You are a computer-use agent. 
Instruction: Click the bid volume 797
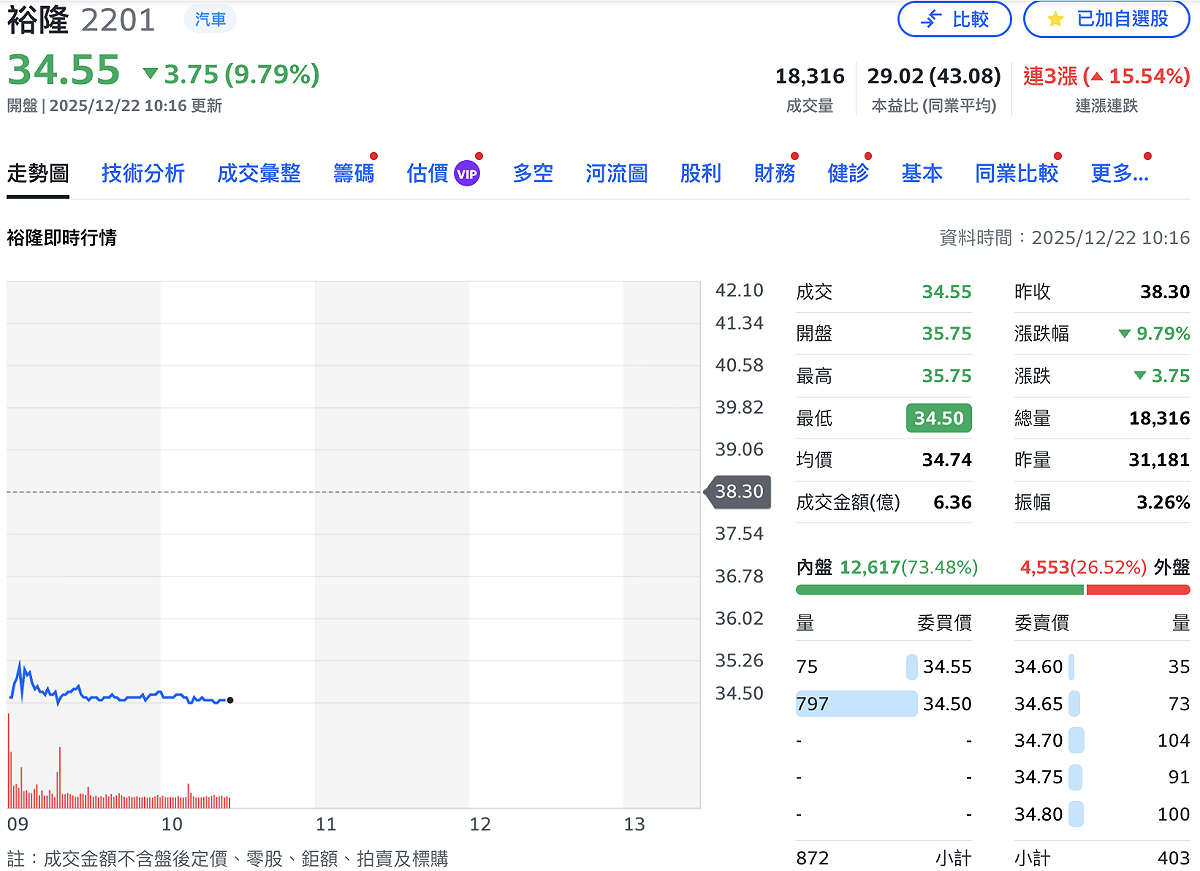pyautogui.click(x=813, y=704)
